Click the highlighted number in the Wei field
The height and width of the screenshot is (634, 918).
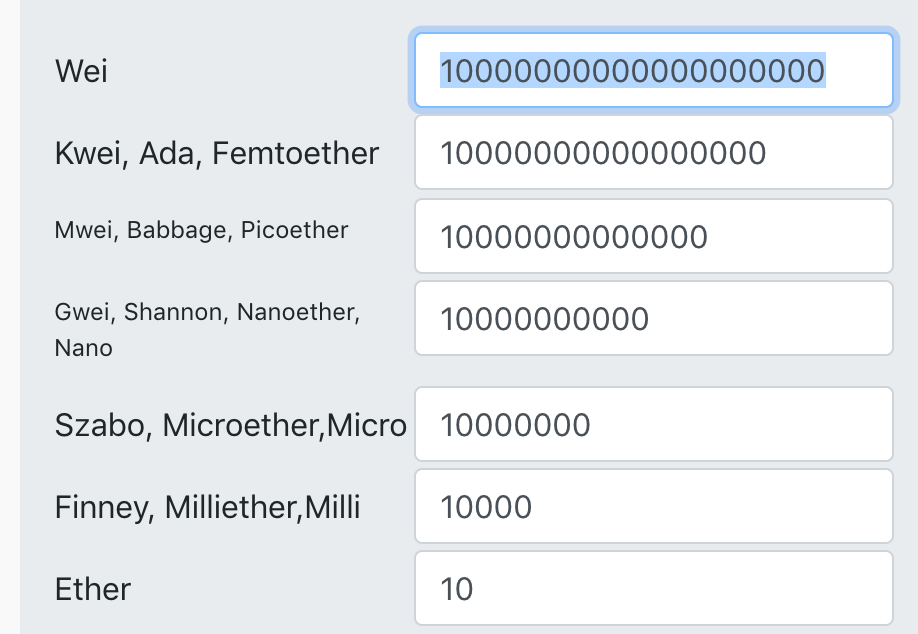(x=632, y=71)
